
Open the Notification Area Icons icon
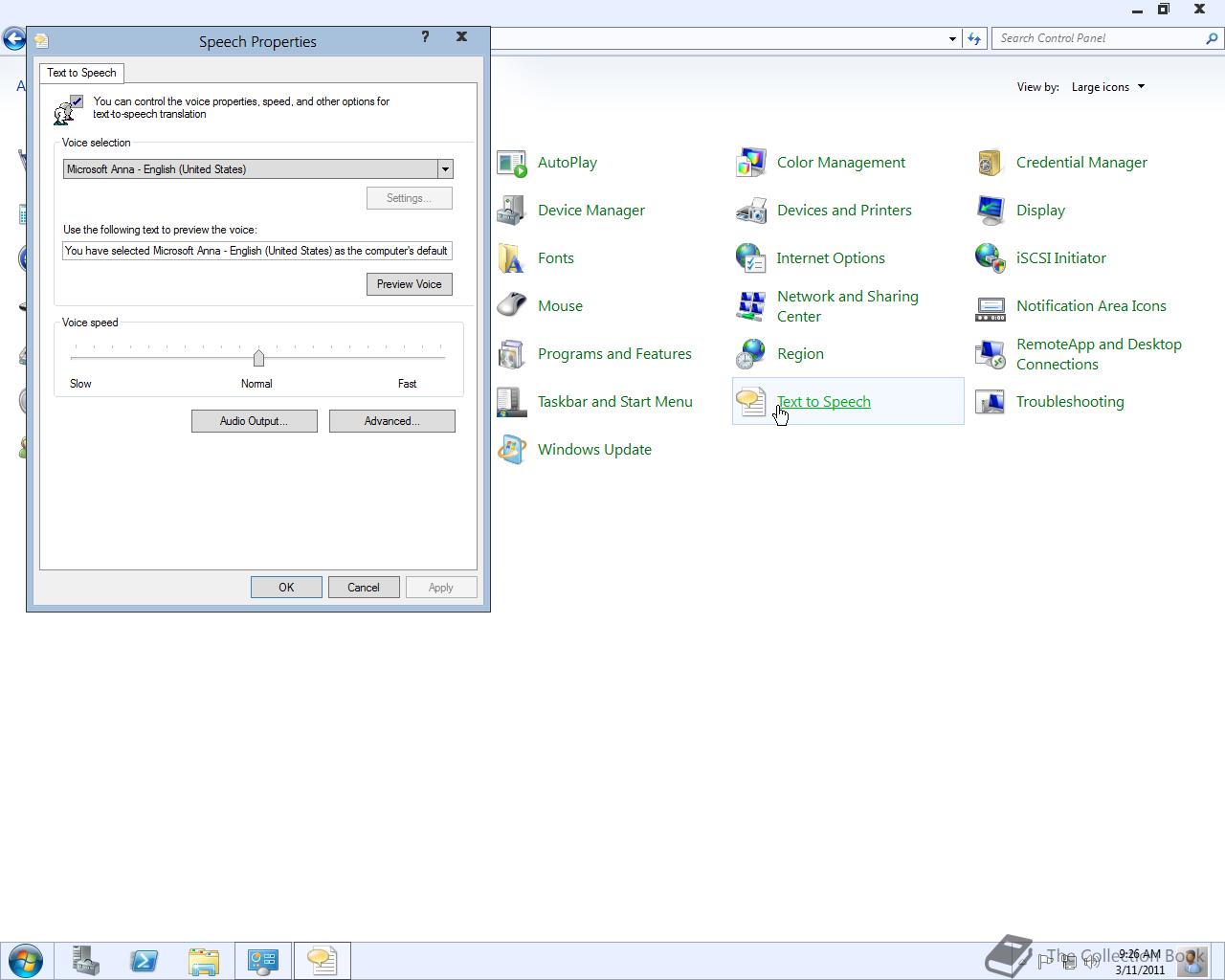point(991,306)
